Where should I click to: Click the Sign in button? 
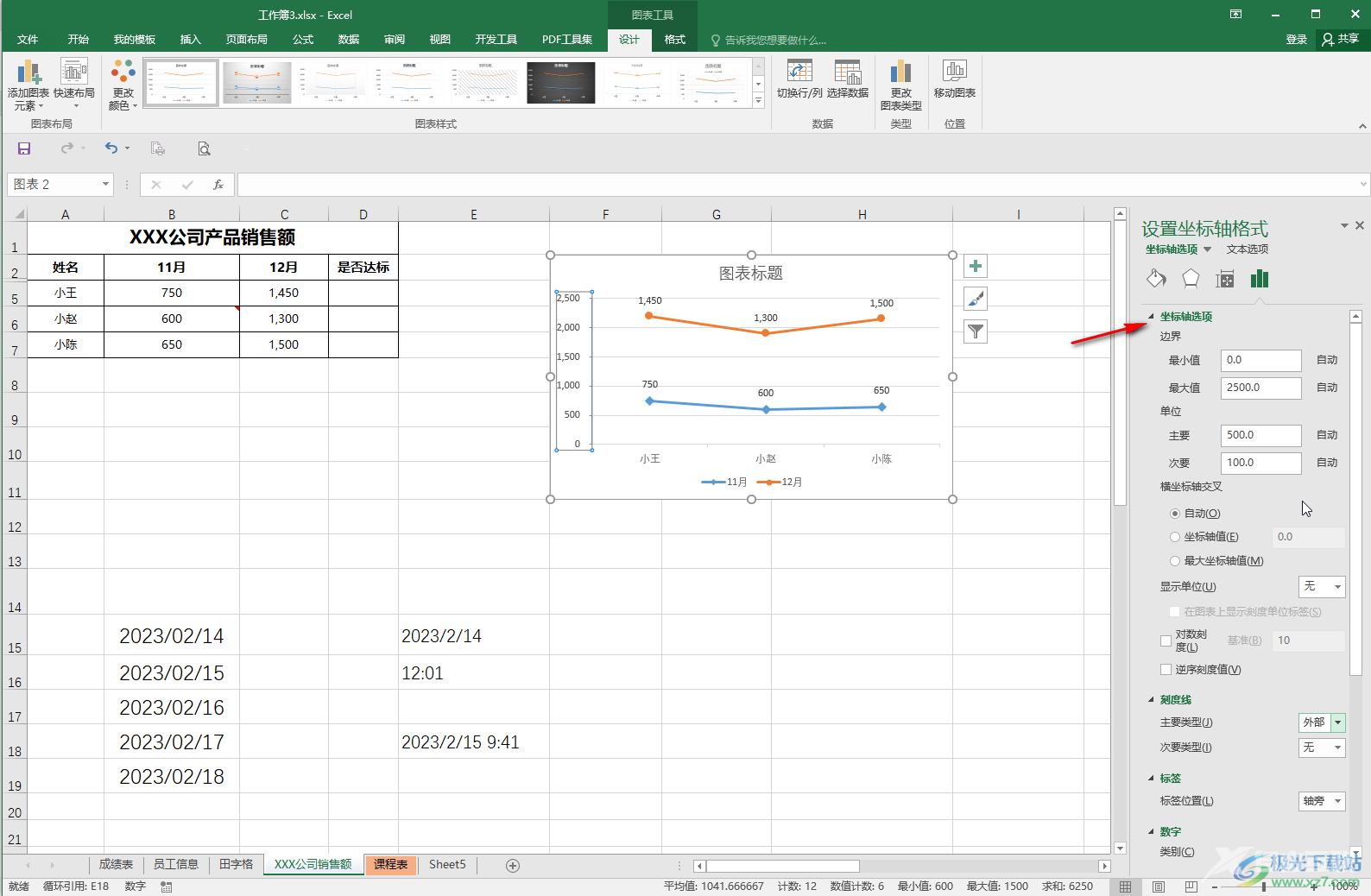pos(1296,39)
